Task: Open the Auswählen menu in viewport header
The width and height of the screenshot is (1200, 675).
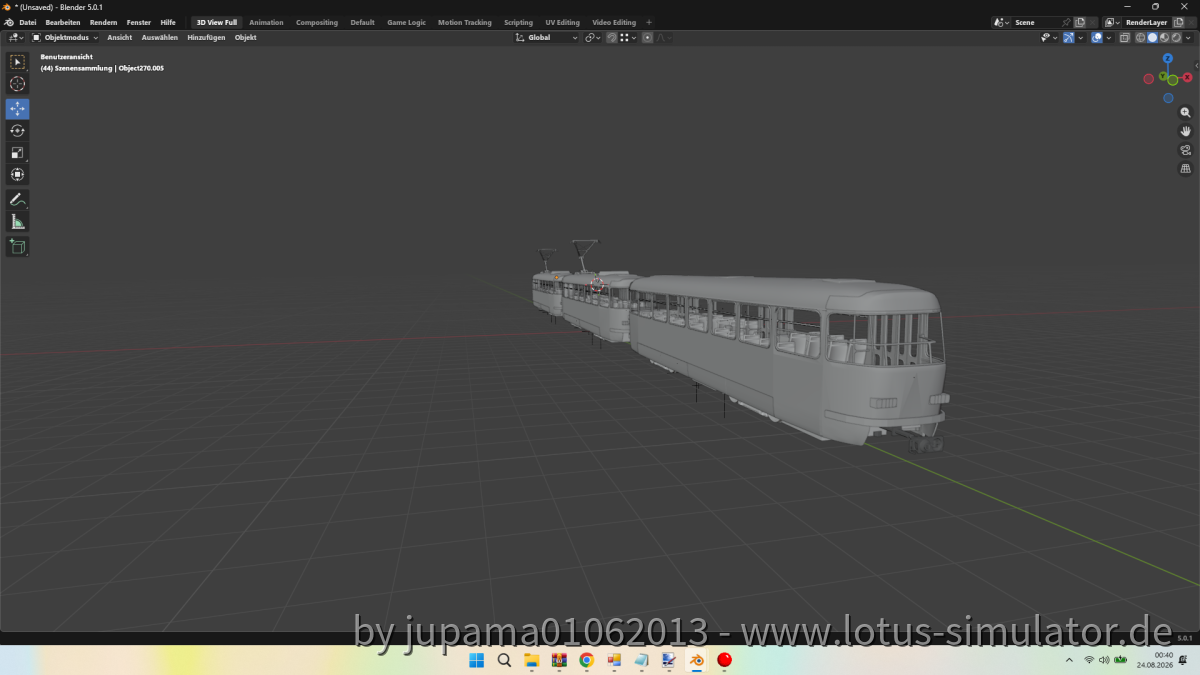Action: [160, 37]
